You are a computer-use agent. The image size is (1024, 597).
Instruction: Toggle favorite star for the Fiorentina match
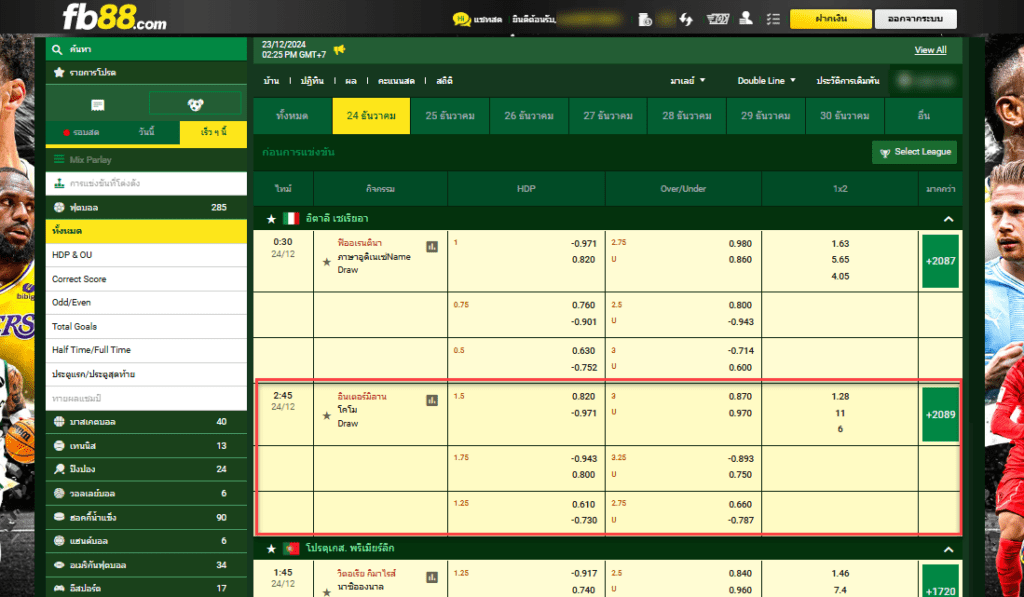coord(327,262)
